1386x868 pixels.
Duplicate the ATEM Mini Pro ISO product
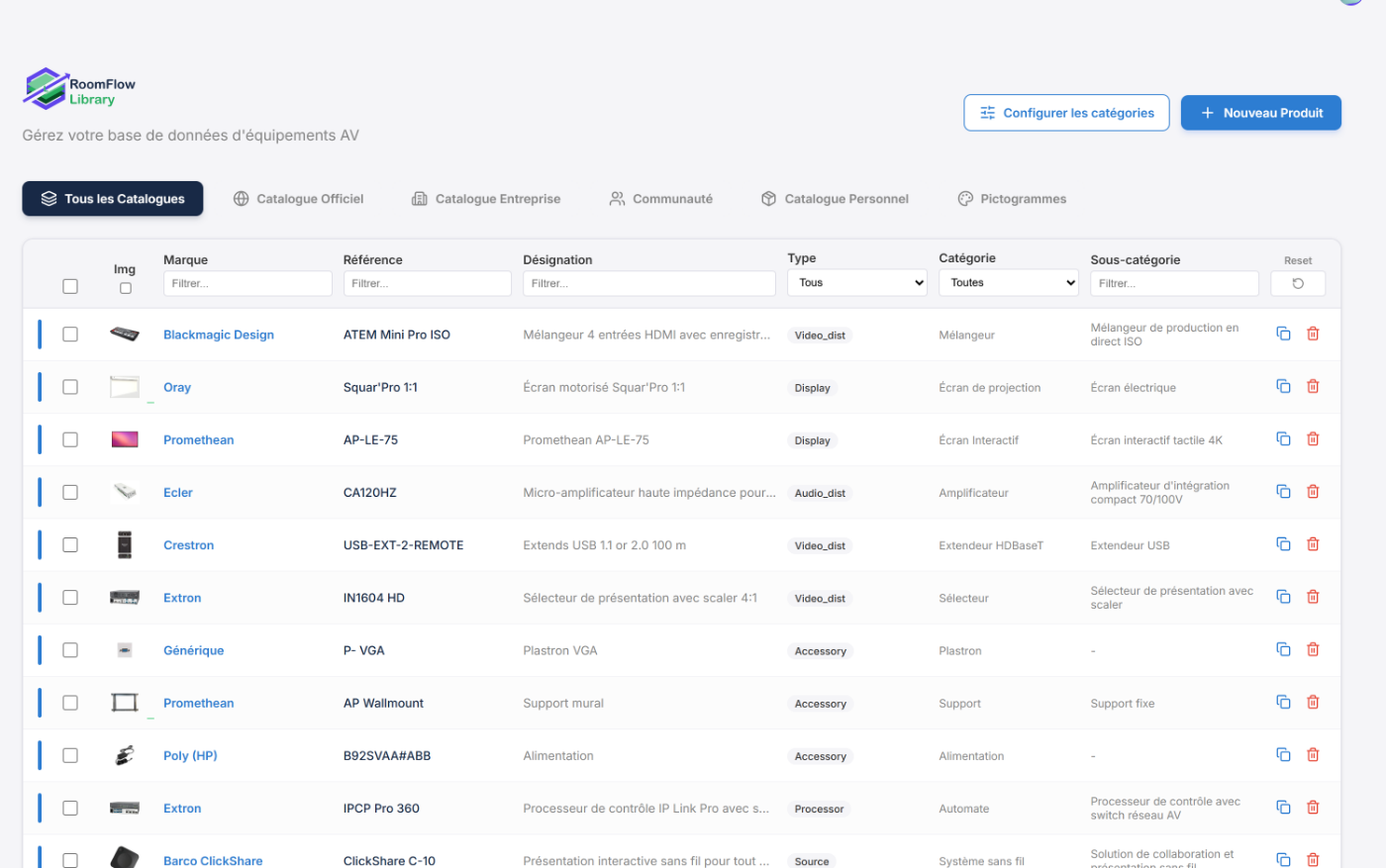pos(1283,334)
